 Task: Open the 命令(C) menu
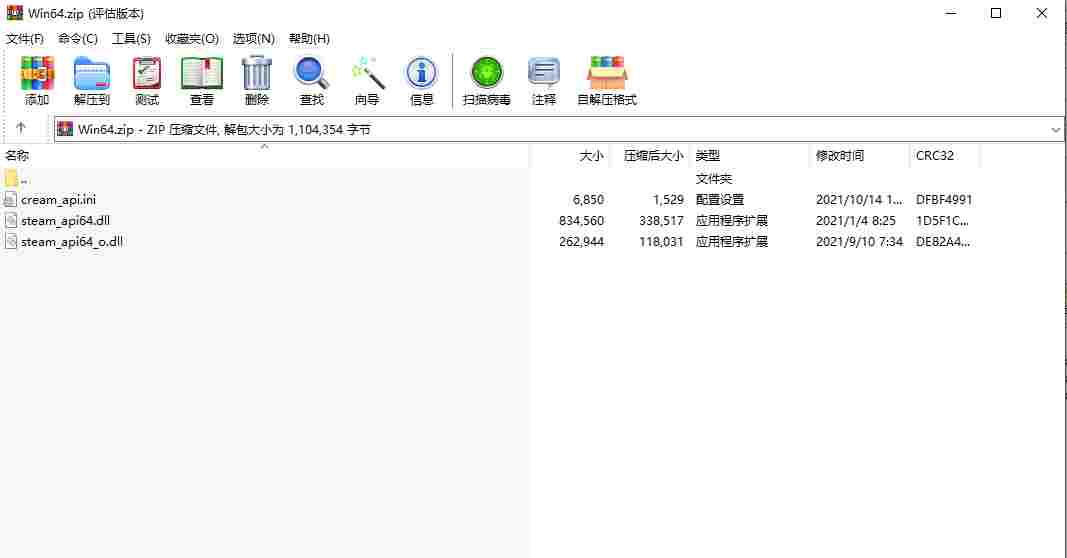click(x=78, y=39)
